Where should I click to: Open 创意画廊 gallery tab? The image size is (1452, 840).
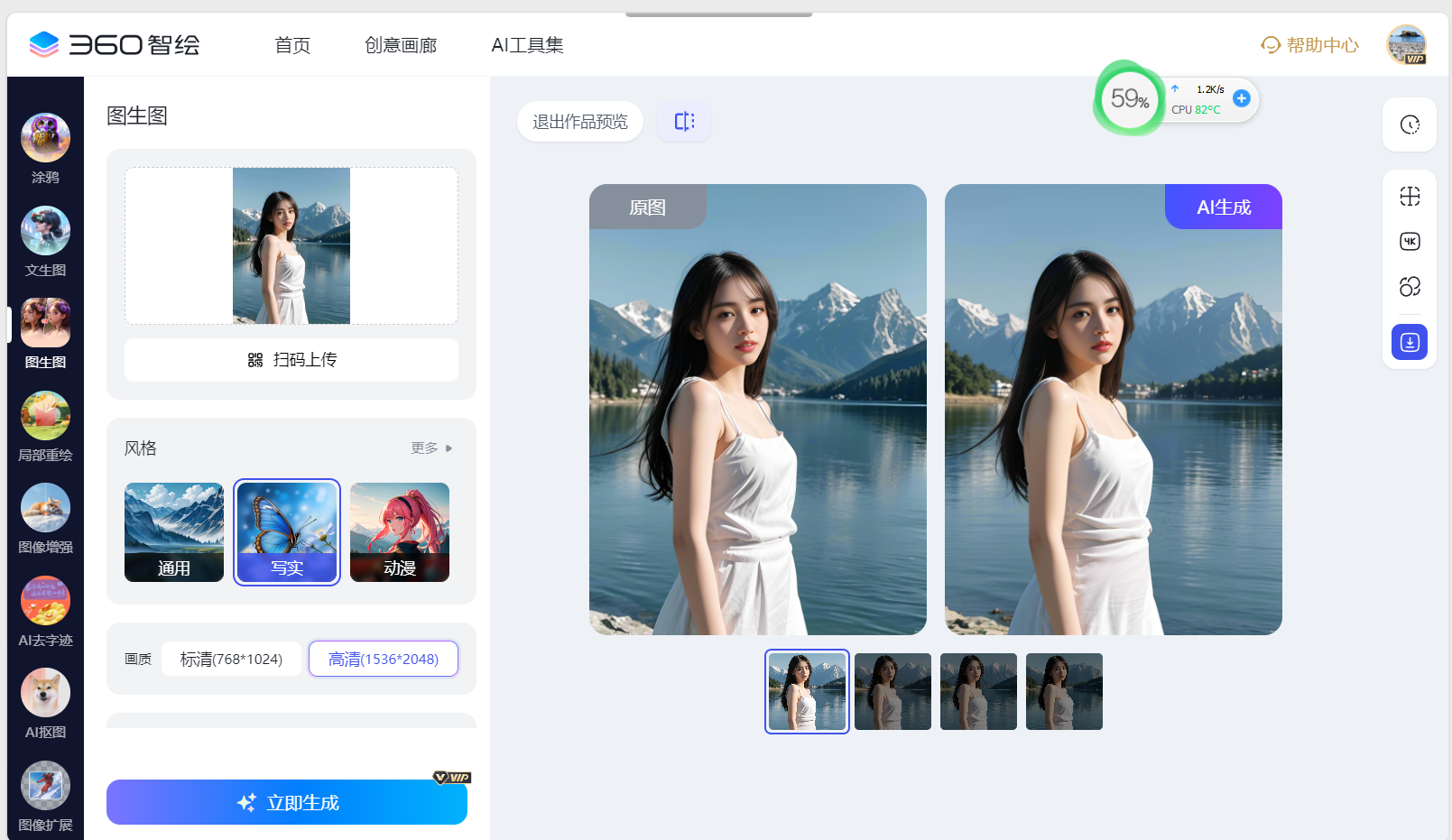(401, 45)
